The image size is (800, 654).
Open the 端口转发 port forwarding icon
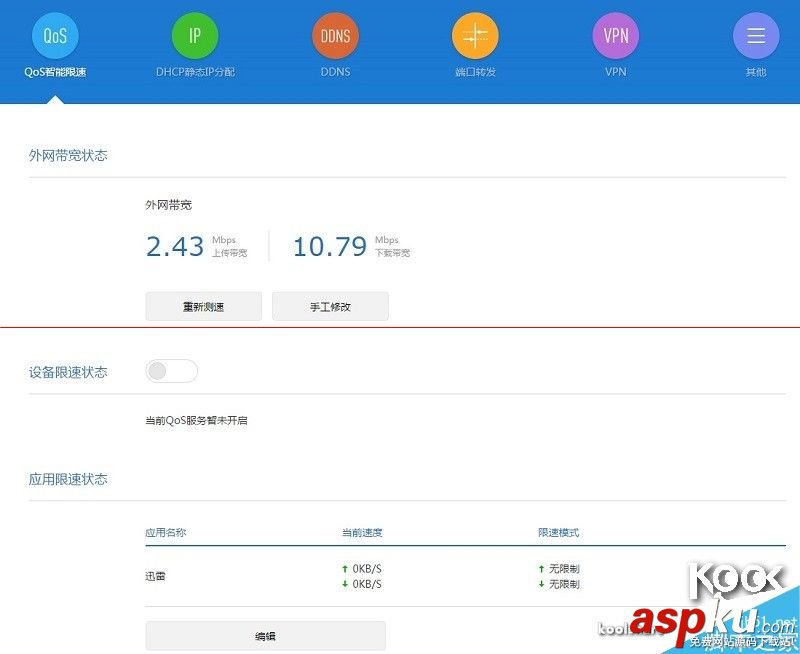pyautogui.click(x=475, y=35)
